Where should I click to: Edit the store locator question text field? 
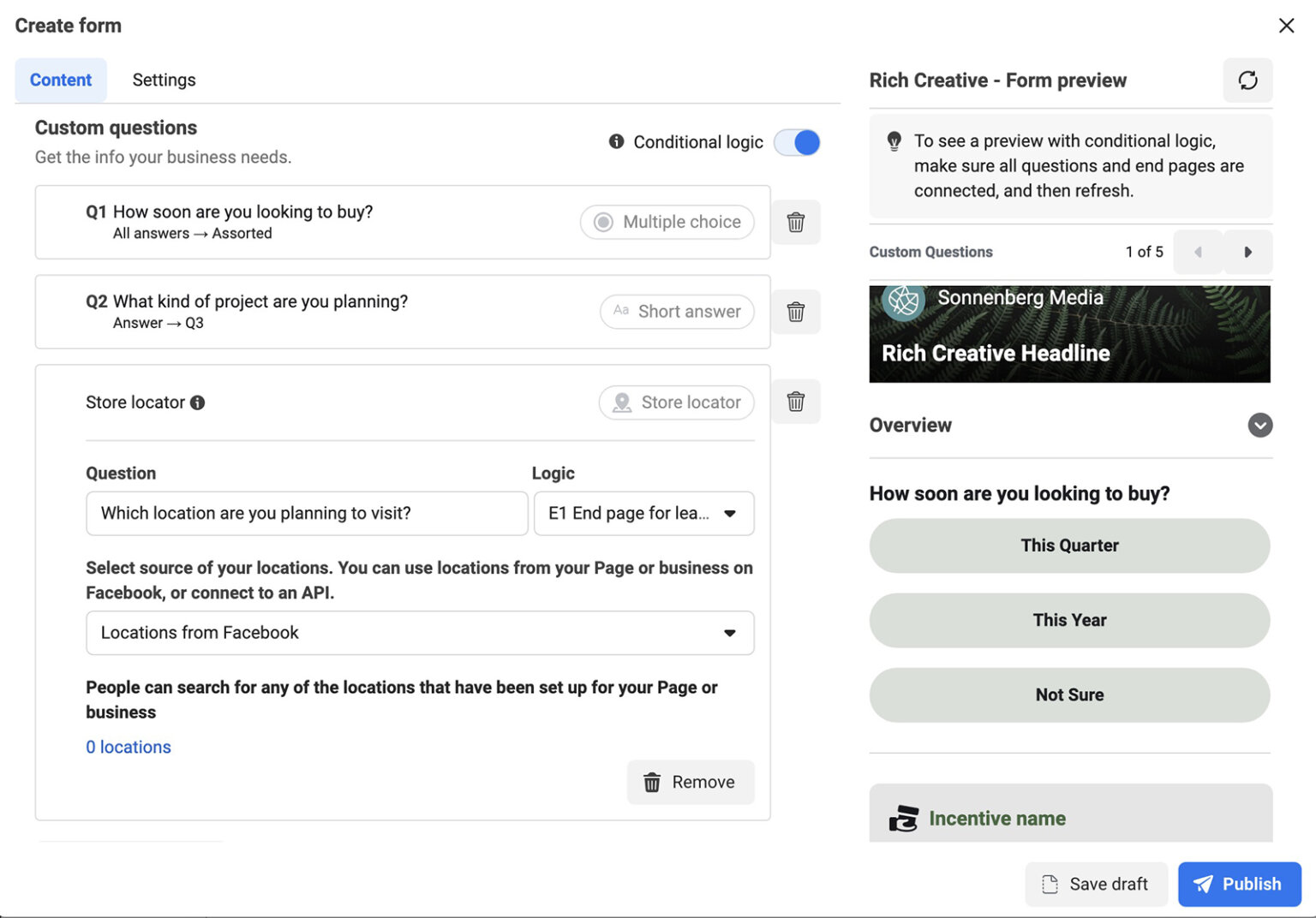point(307,514)
